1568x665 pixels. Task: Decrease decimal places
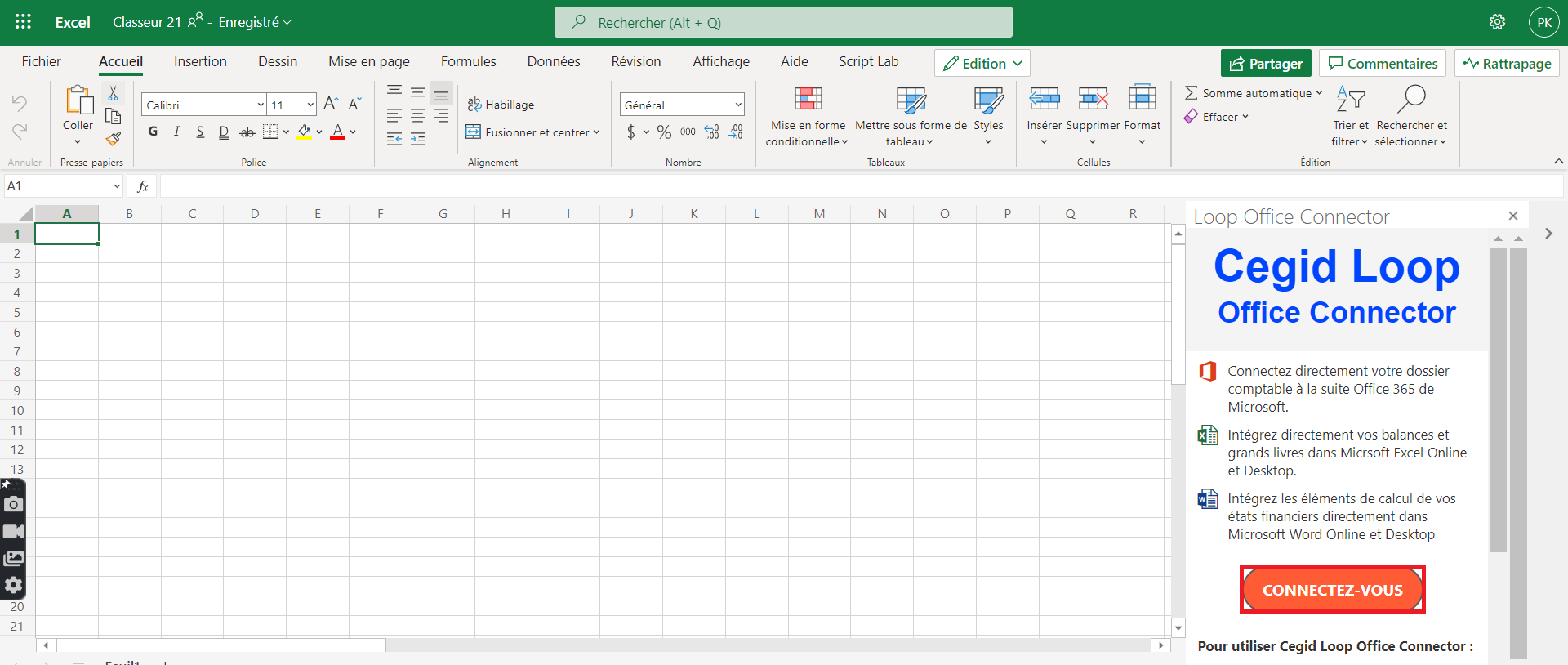pyautogui.click(x=736, y=132)
